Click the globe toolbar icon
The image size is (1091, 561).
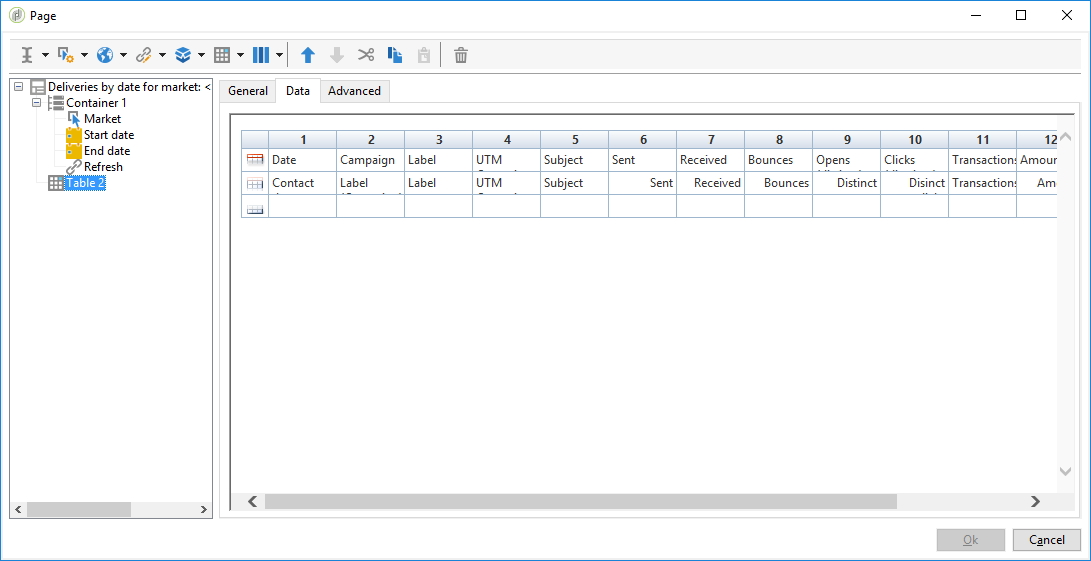pos(105,55)
